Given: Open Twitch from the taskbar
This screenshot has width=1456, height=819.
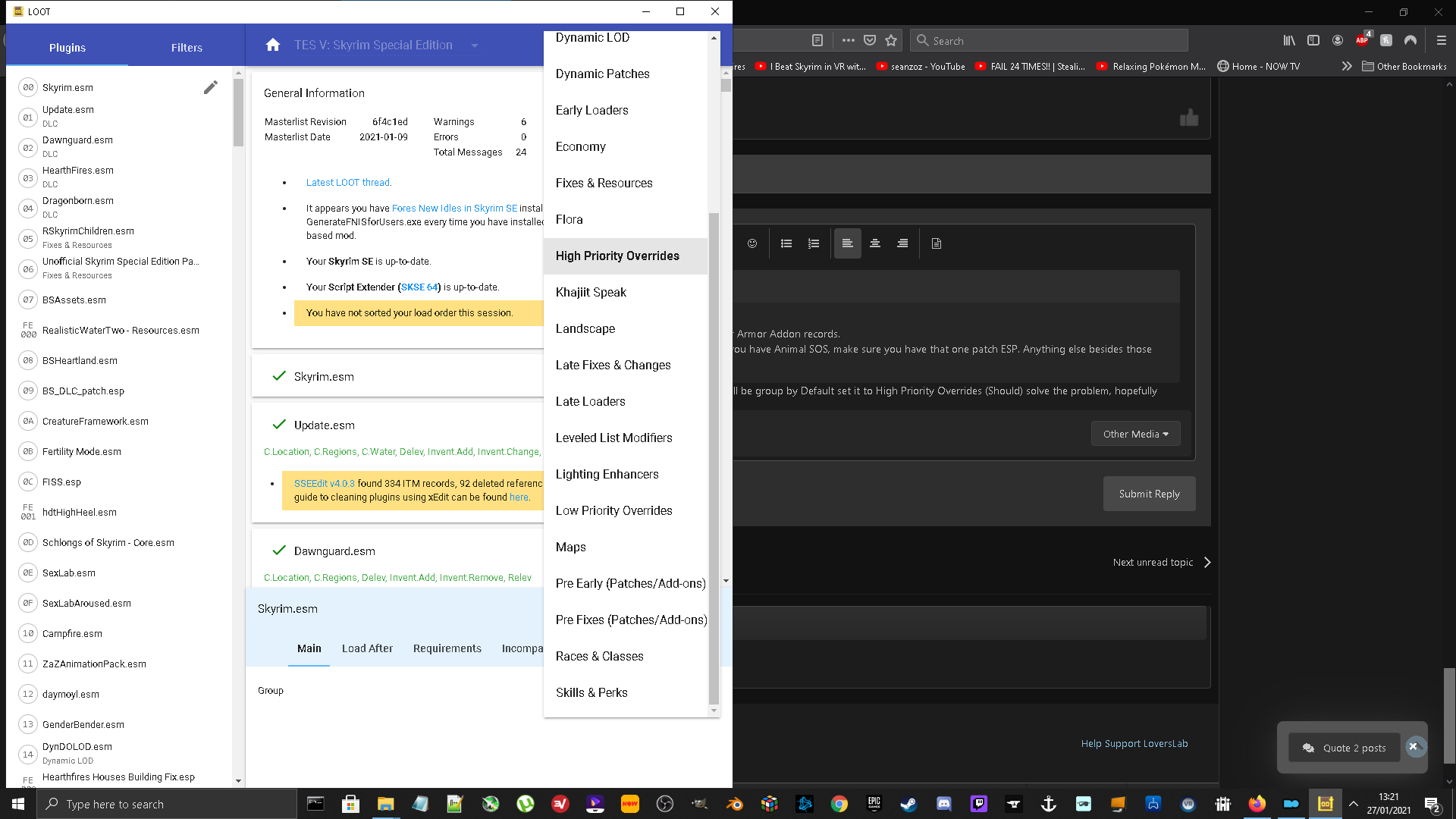Looking at the screenshot, I should (x=978, y=804).
